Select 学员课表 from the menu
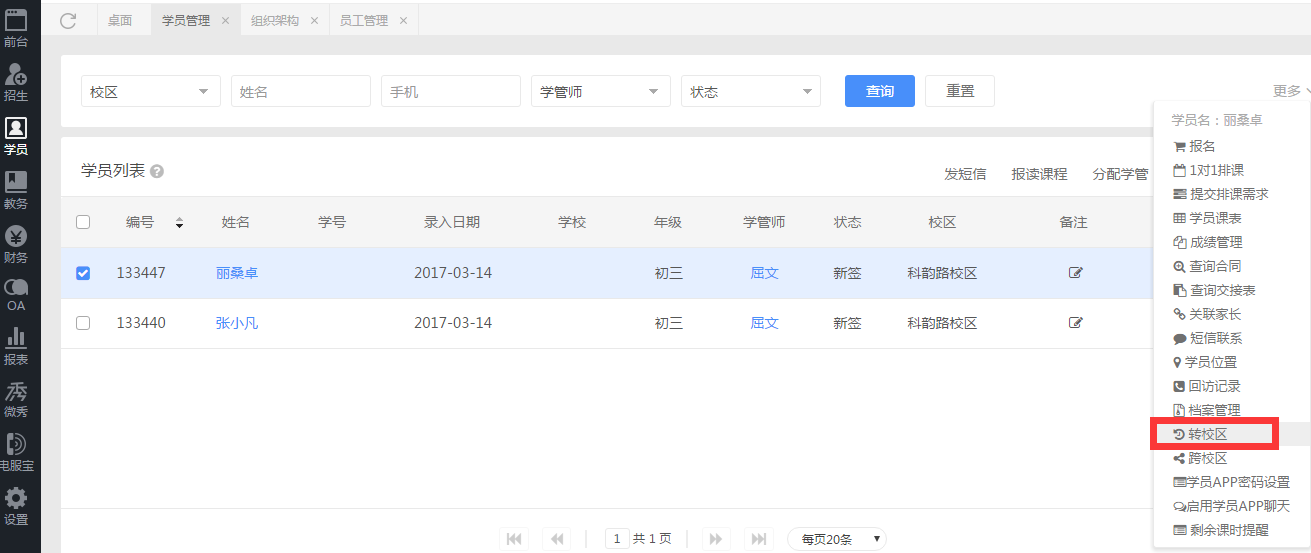Screen dimensions: 1311x553 pos(1207,218)
